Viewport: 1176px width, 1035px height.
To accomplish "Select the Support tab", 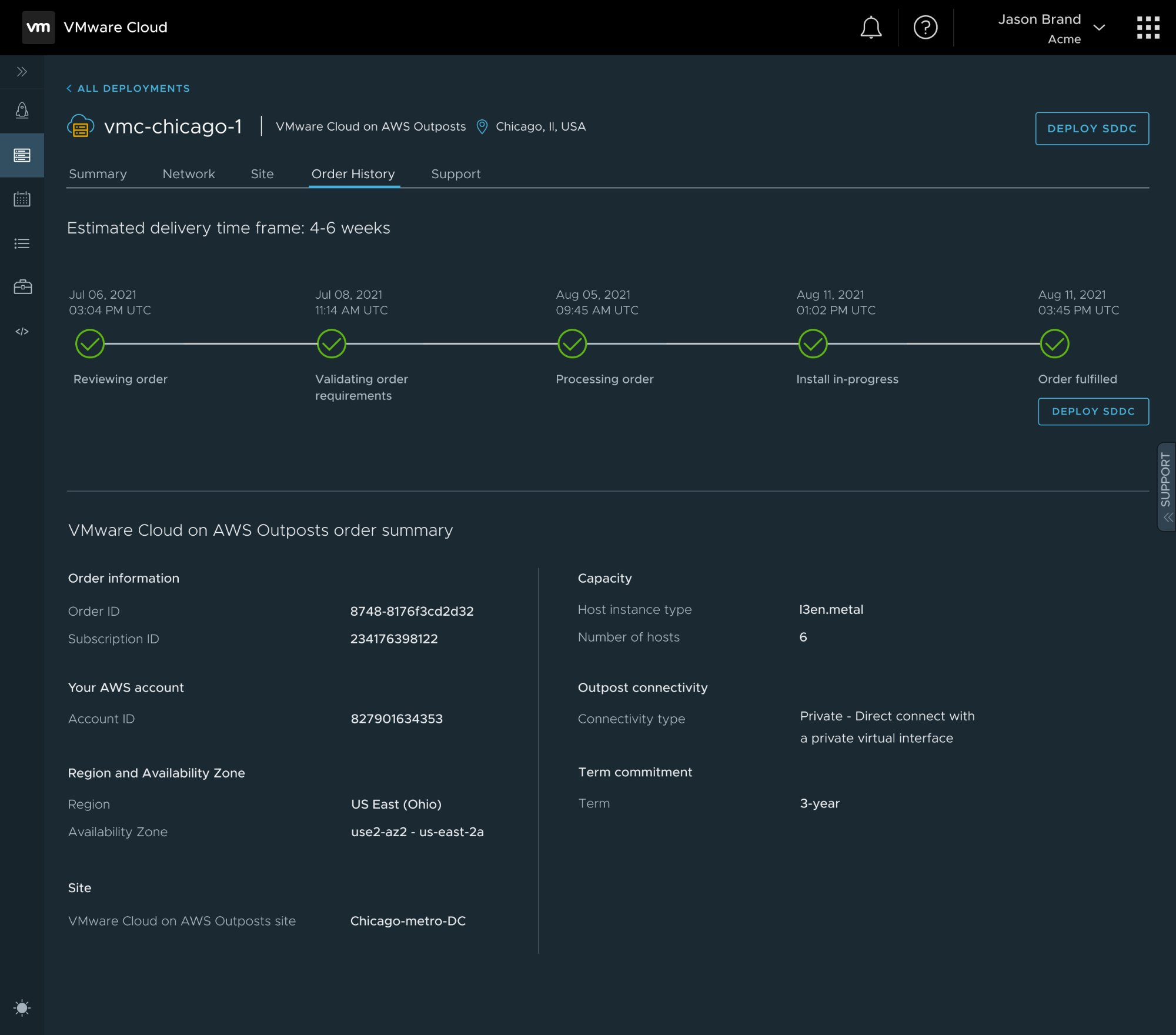I will coord(456,174).
